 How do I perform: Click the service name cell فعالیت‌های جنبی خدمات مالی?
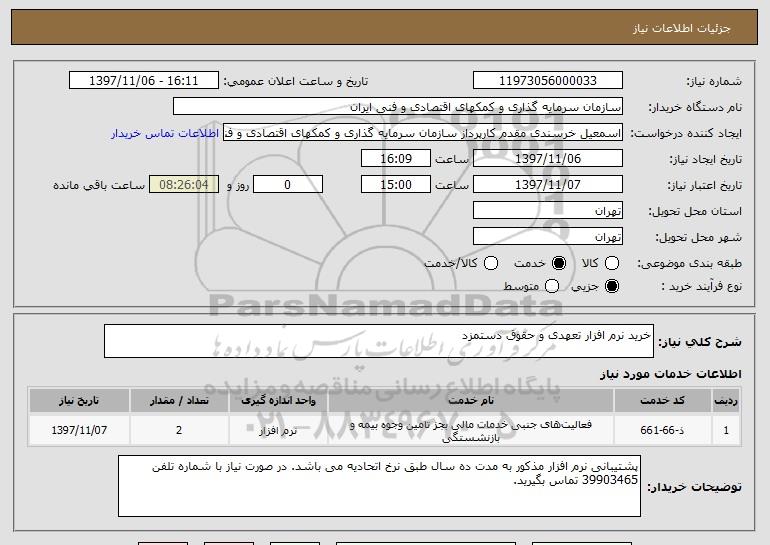click(470, 430)
